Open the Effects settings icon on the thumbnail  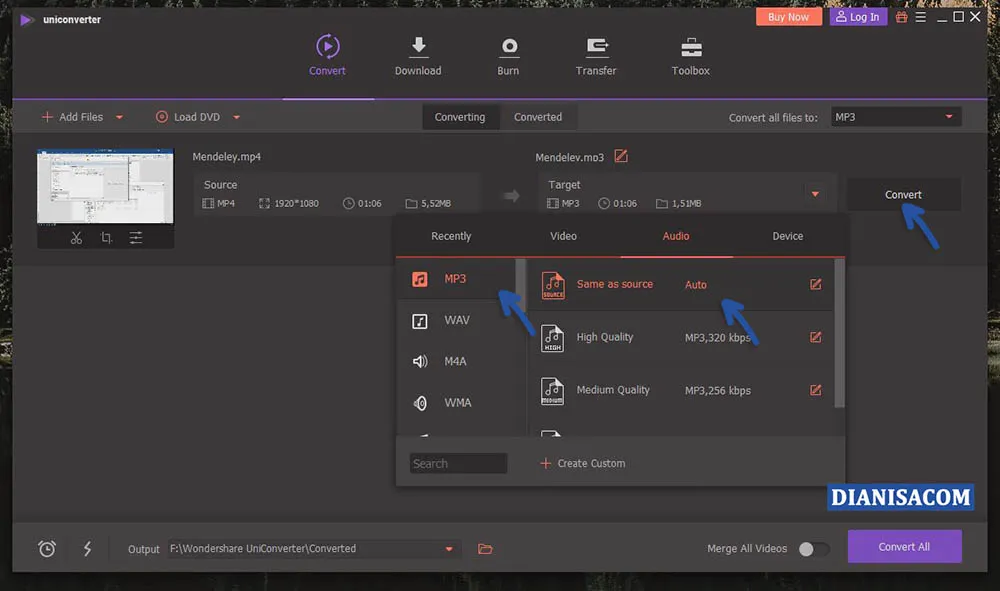point(135,237)
